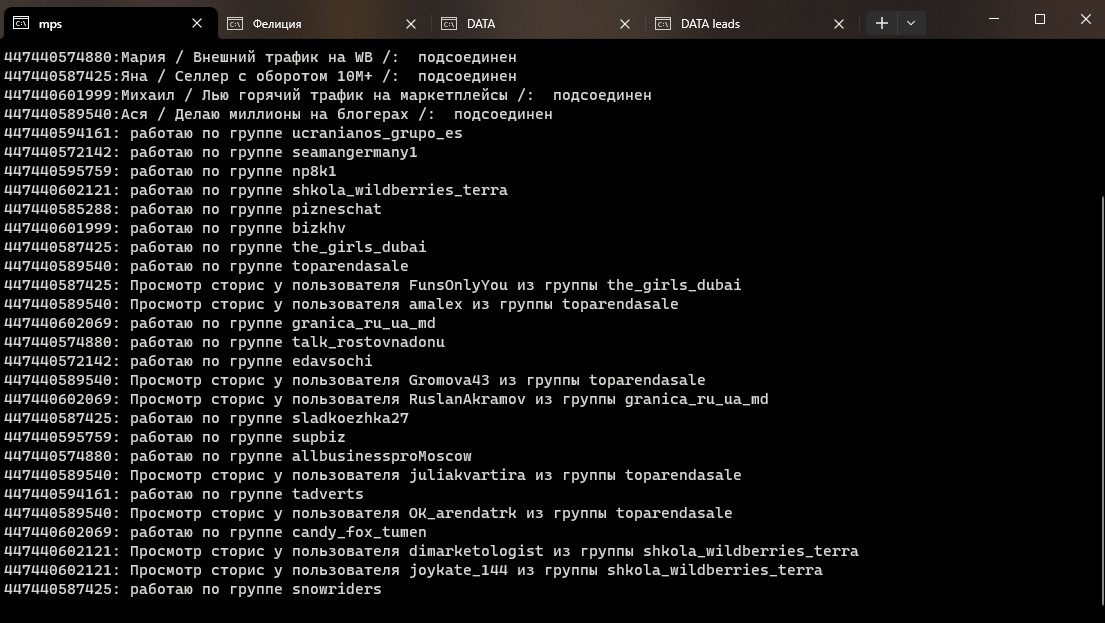Click the line mentioning dimarketologist

point(431,552)
